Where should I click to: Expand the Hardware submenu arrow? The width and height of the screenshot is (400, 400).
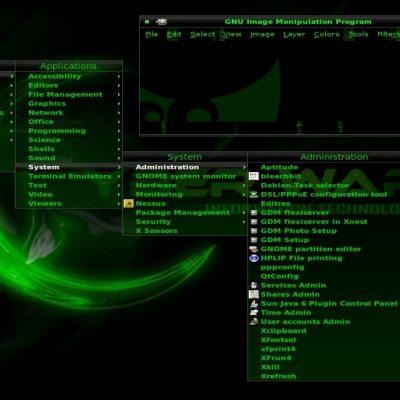[244, 185]
